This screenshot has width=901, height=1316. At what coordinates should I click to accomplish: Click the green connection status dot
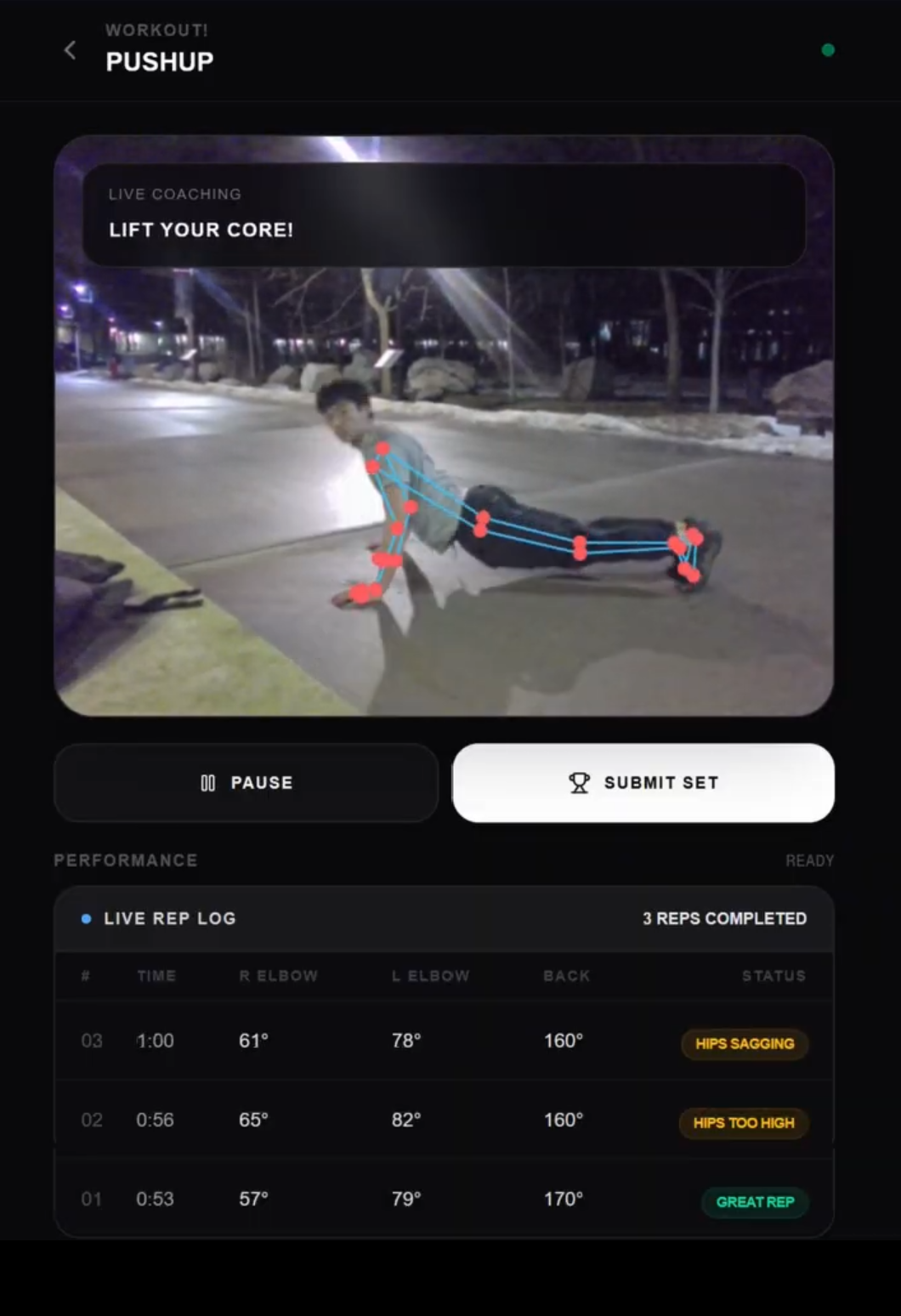point(828,50)
